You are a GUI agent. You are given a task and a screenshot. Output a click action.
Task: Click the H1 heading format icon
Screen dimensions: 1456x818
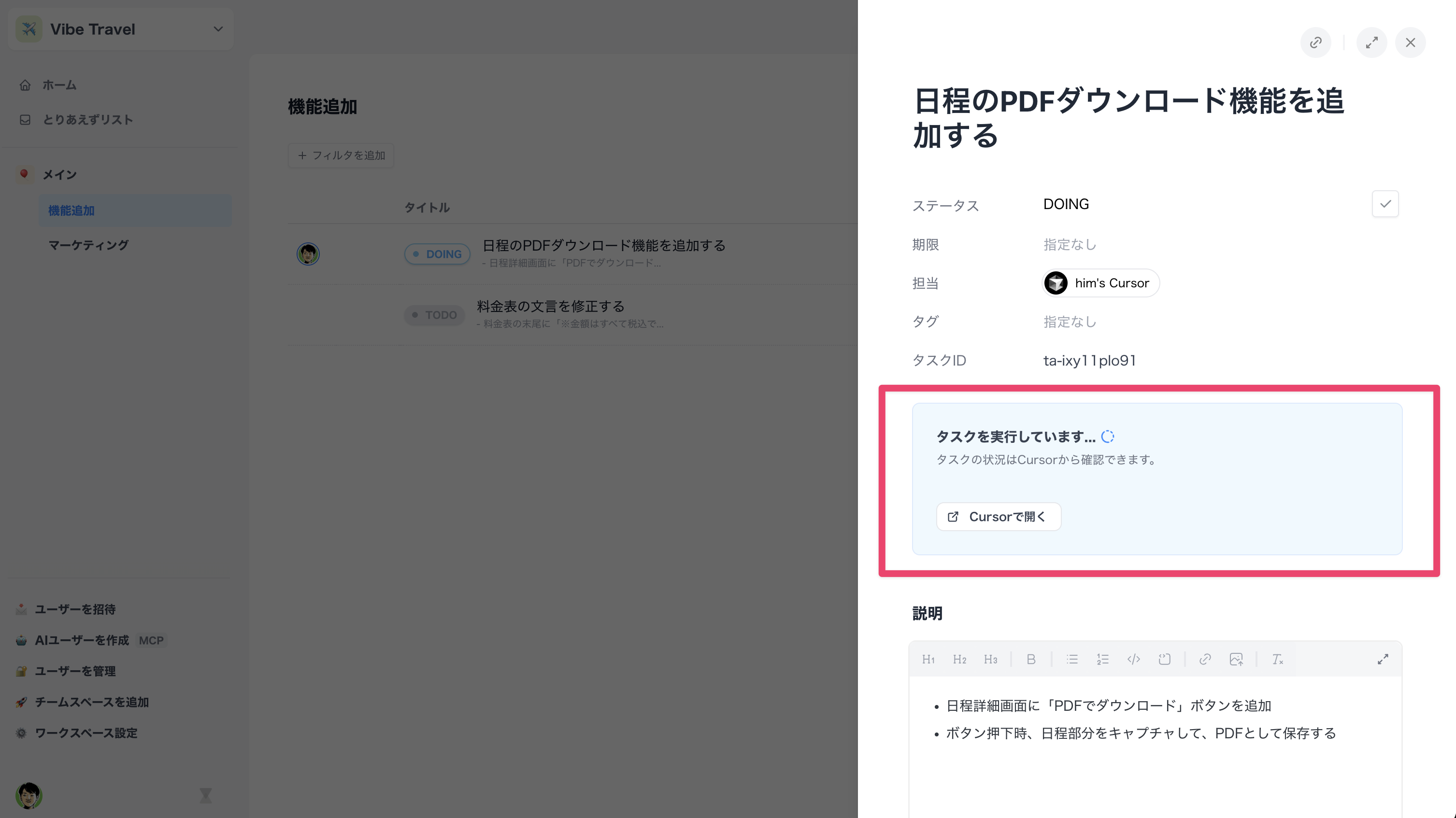(x=928, y=659)
